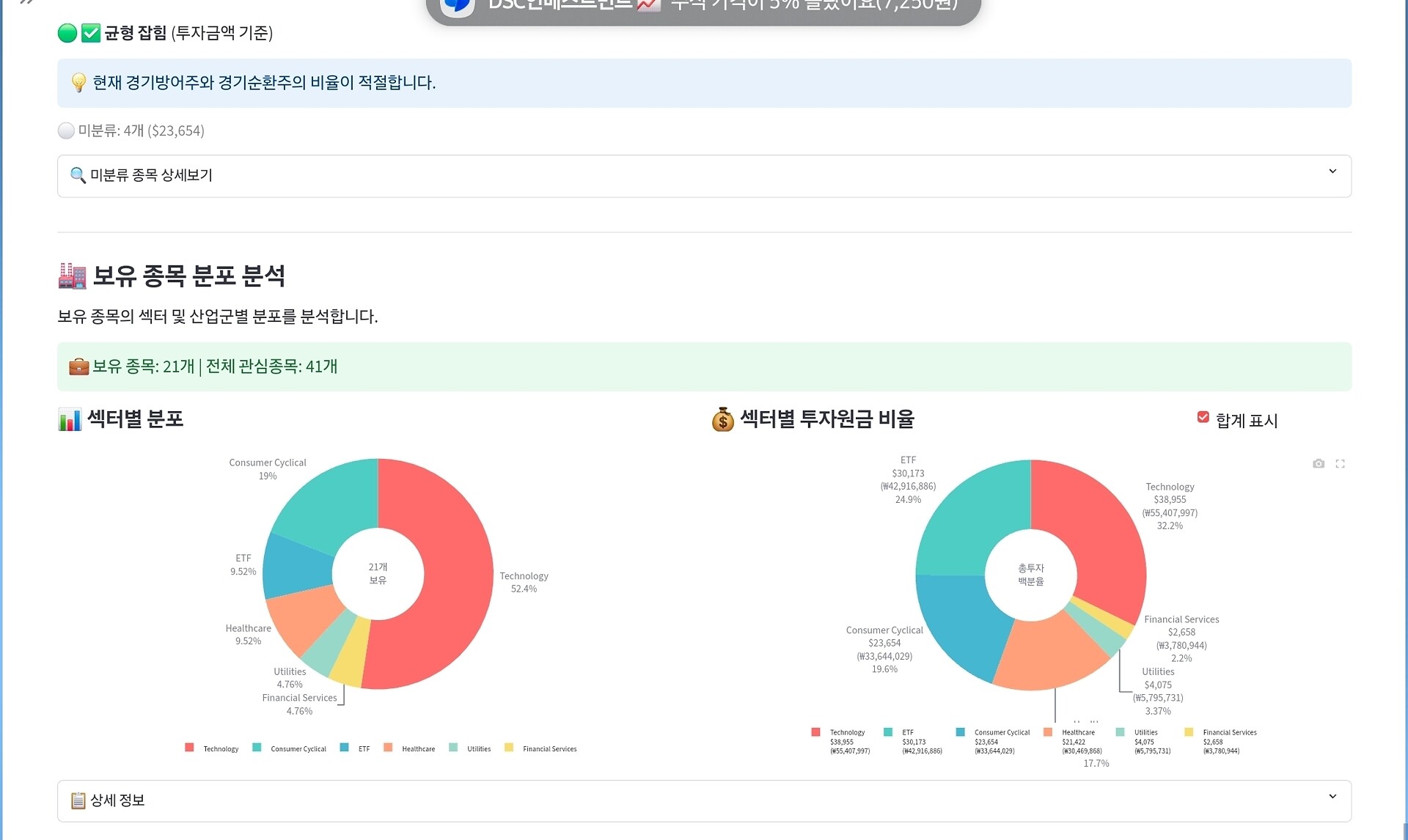Toggle Technology legend entry in left chart
1408x840 pixels.
(x=220, y=748)
